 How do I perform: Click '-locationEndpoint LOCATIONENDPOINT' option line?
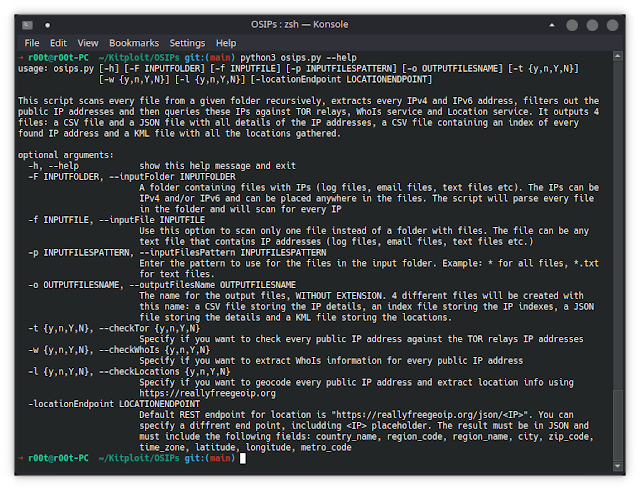tap(114, 404)
